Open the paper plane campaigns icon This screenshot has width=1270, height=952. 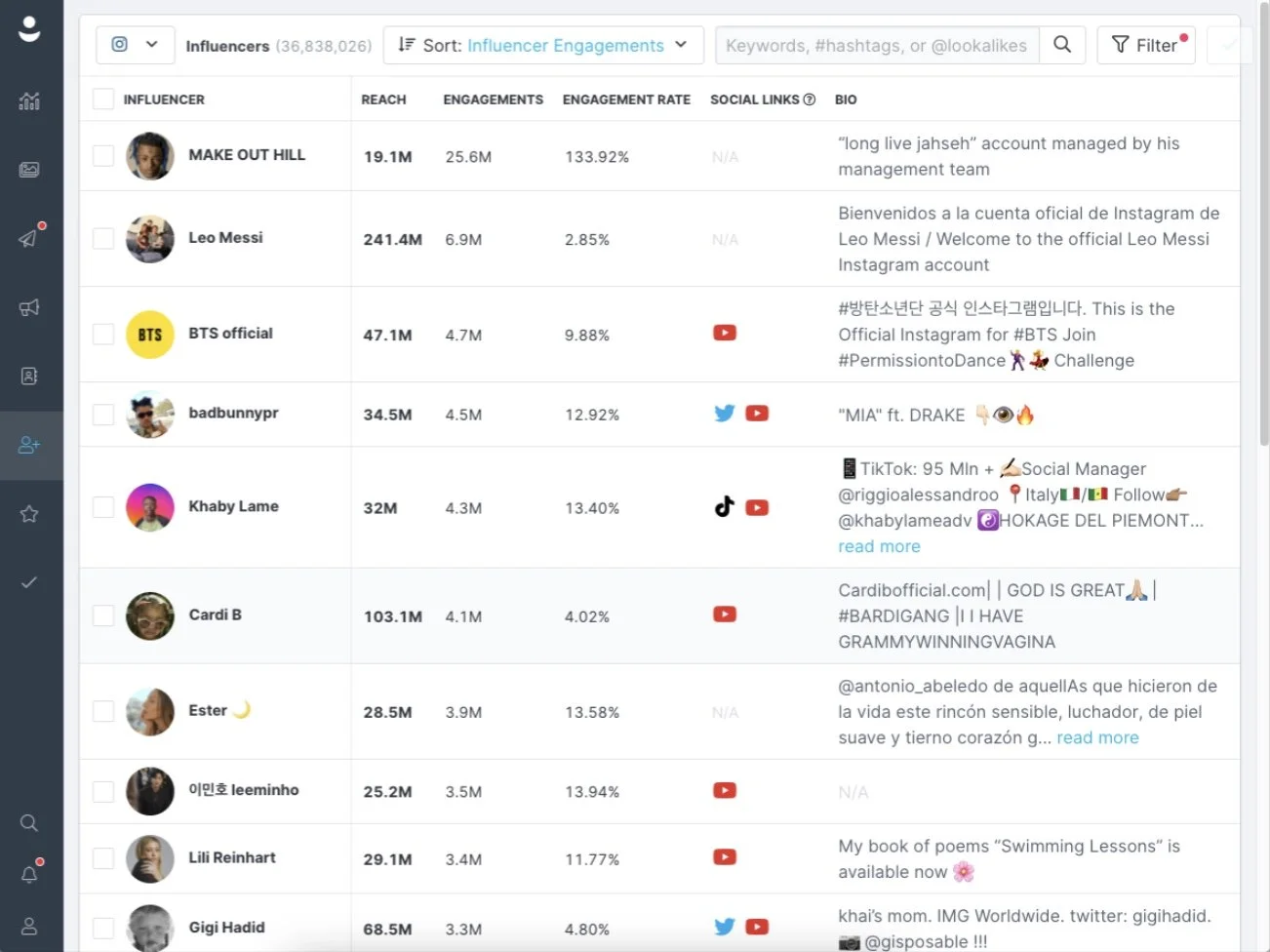[x=29, y=238]
